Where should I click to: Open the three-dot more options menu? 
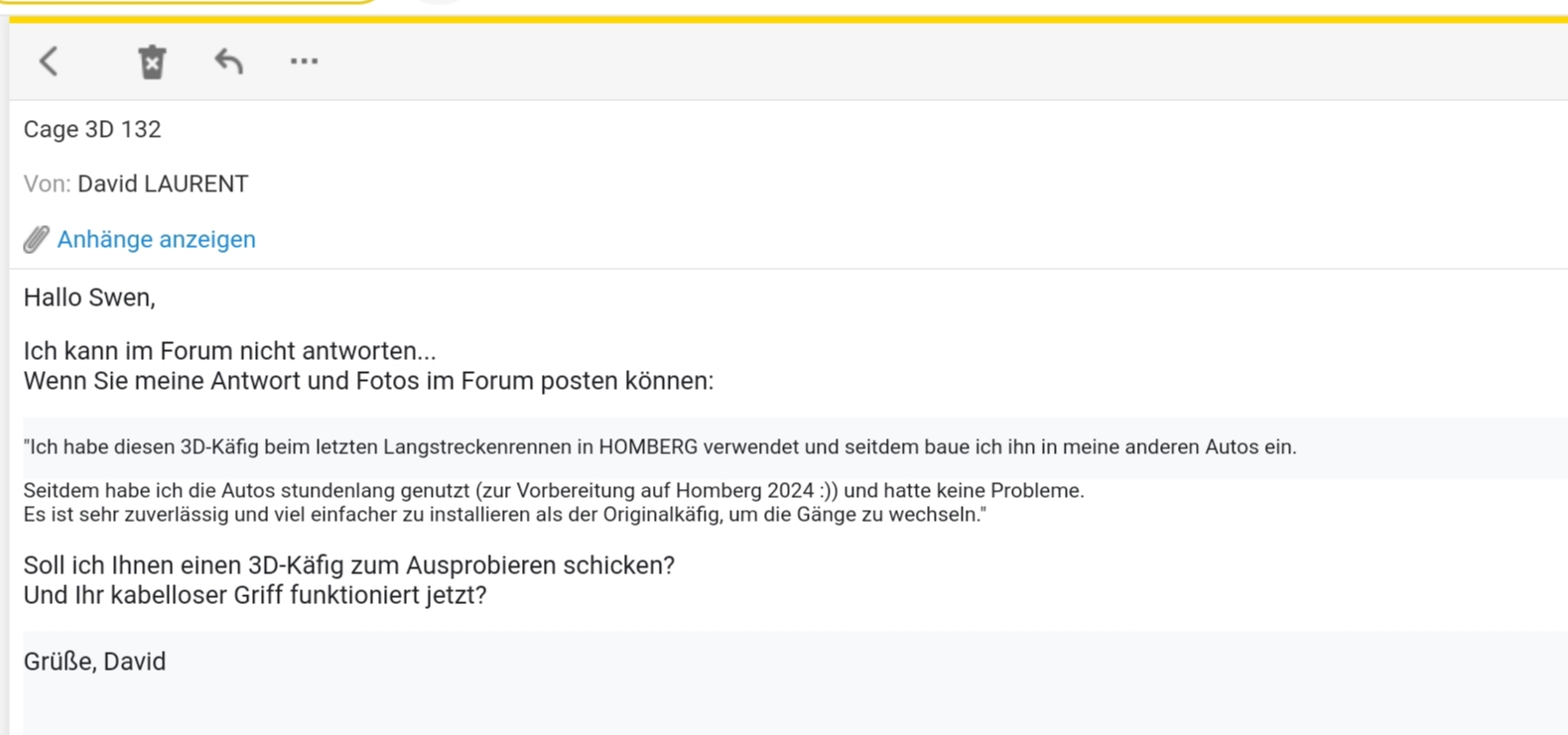click(x=304, y=61)
